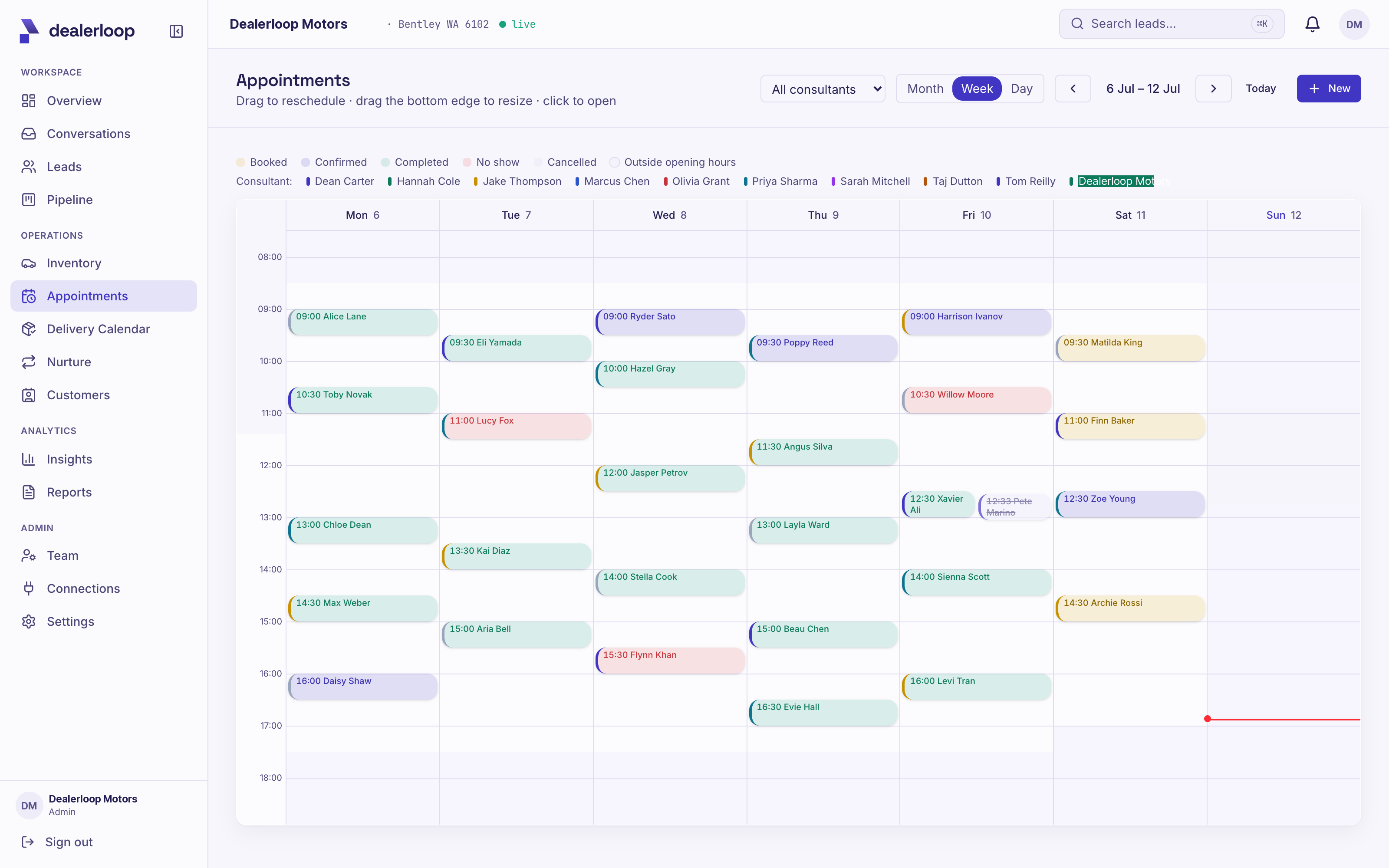Click the current time red line marker
The image size is (1389, 868).
pyautogui.click(x=1284, y=719)
